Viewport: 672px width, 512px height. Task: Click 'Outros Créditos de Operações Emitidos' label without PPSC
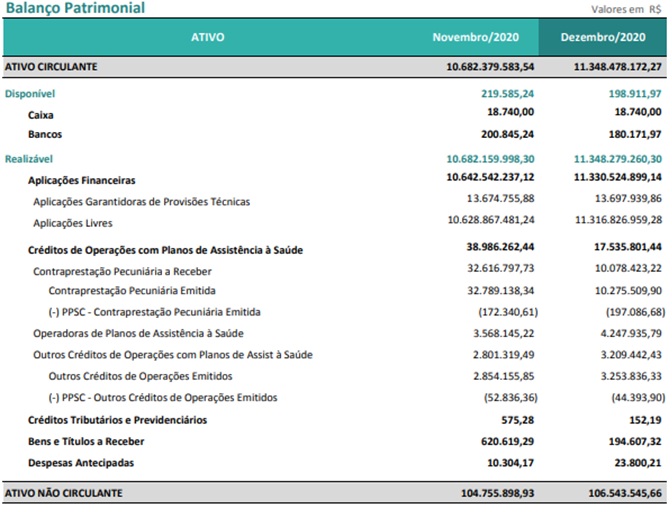tap(141, 377)
